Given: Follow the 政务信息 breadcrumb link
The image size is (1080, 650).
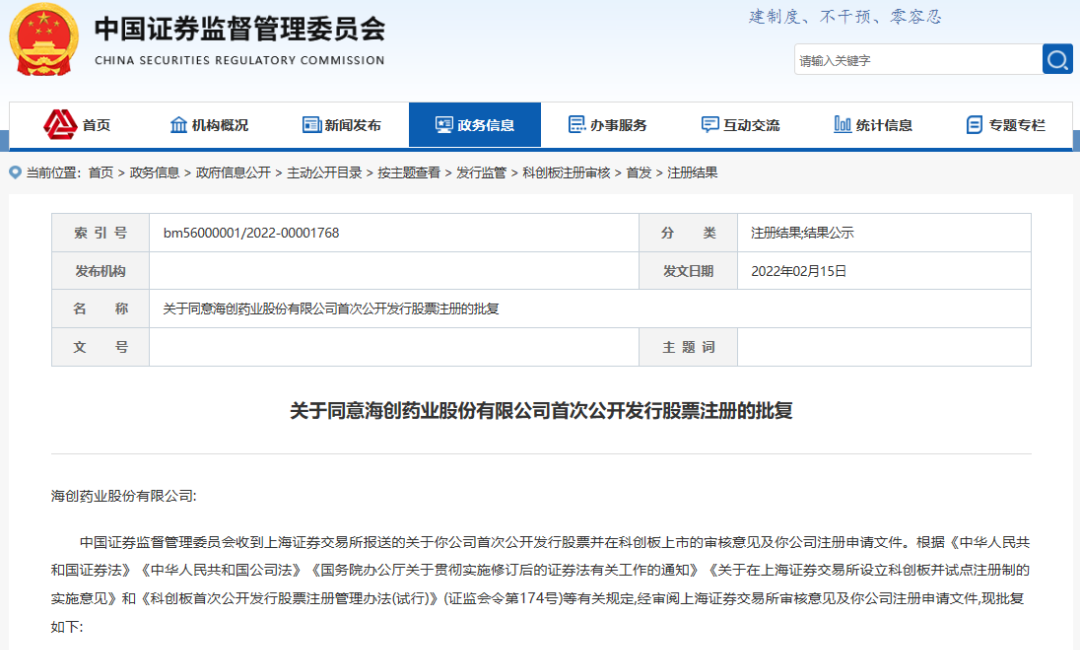Looking at the screenshot, I should pyautogui.click(x=154, y=173).
